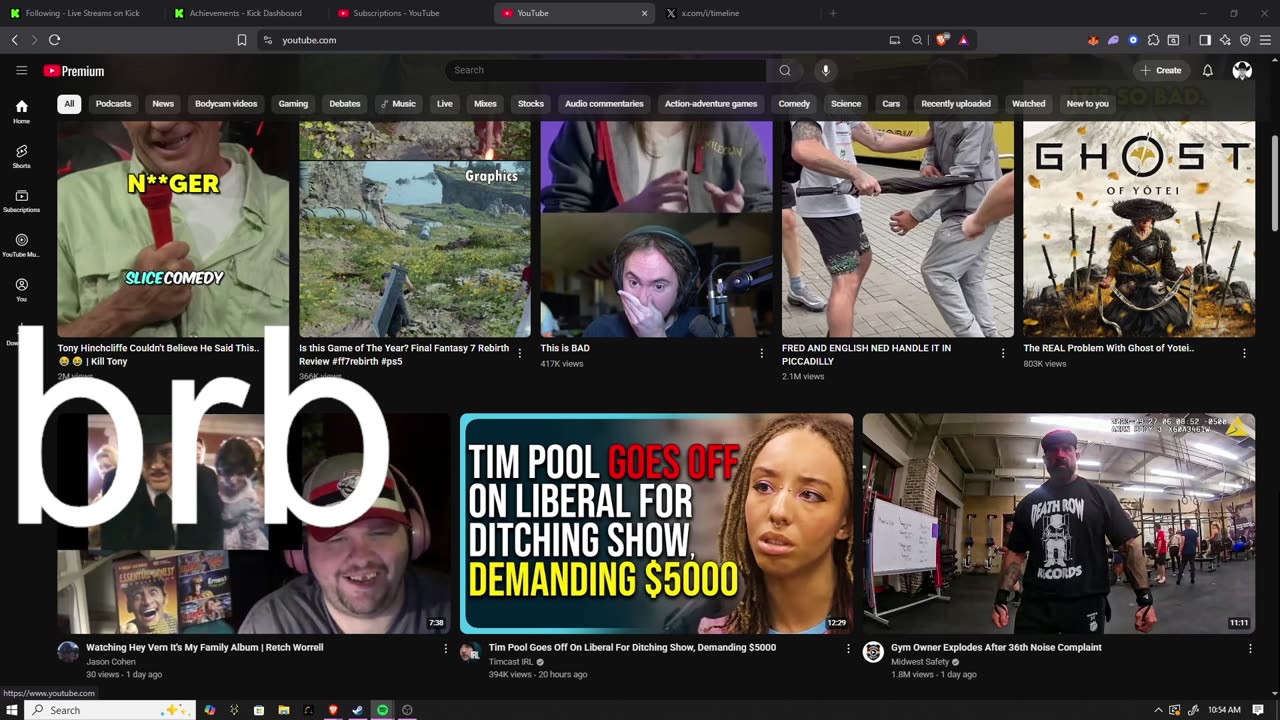The width and height of the screenshot is (1280, 720).
Task: Open options for Tim Pool video
Action: (x=848, y=648)
